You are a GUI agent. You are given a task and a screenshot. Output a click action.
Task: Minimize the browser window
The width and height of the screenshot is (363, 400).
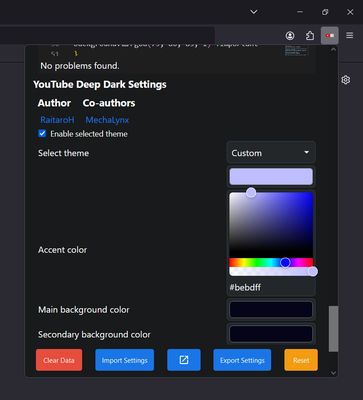300,12
